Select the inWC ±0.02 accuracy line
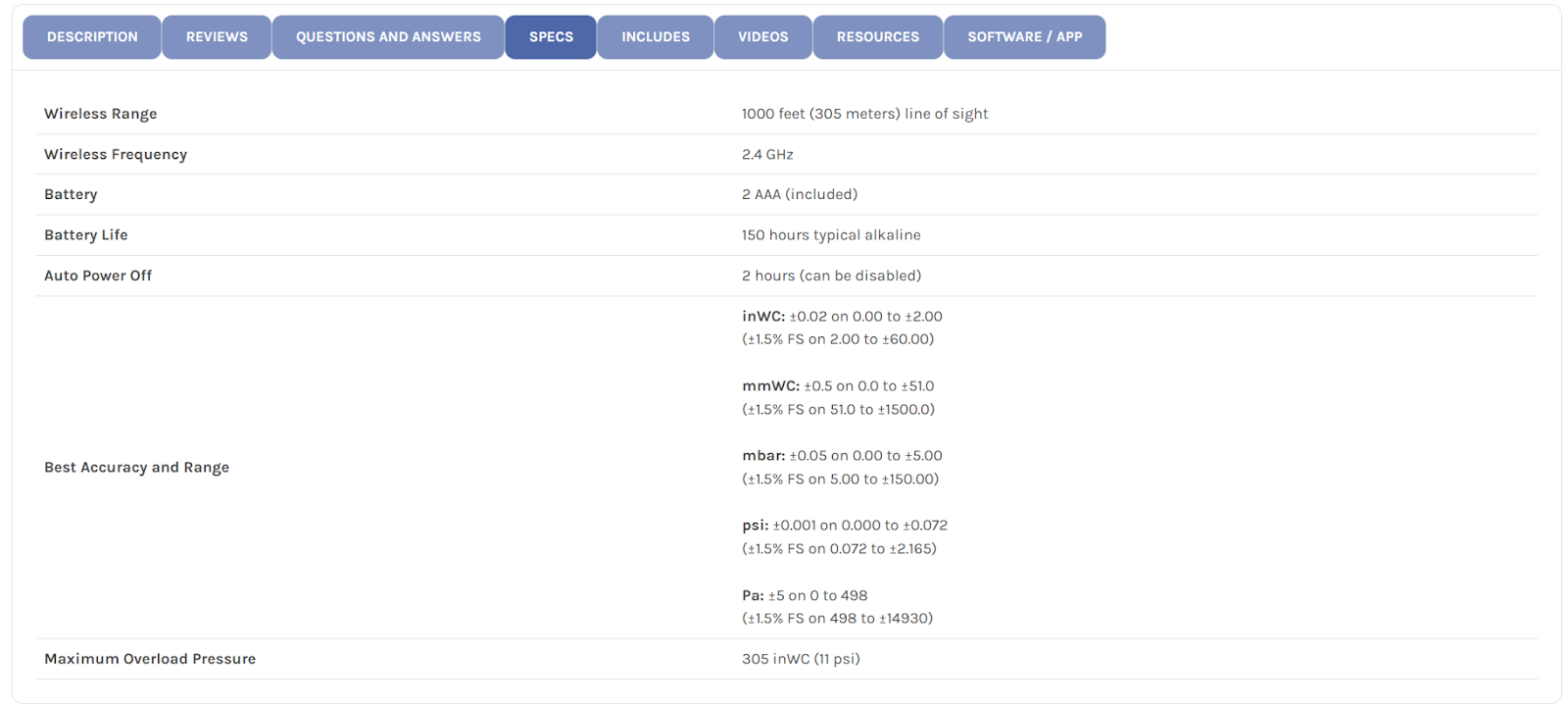 coord(842,316)
